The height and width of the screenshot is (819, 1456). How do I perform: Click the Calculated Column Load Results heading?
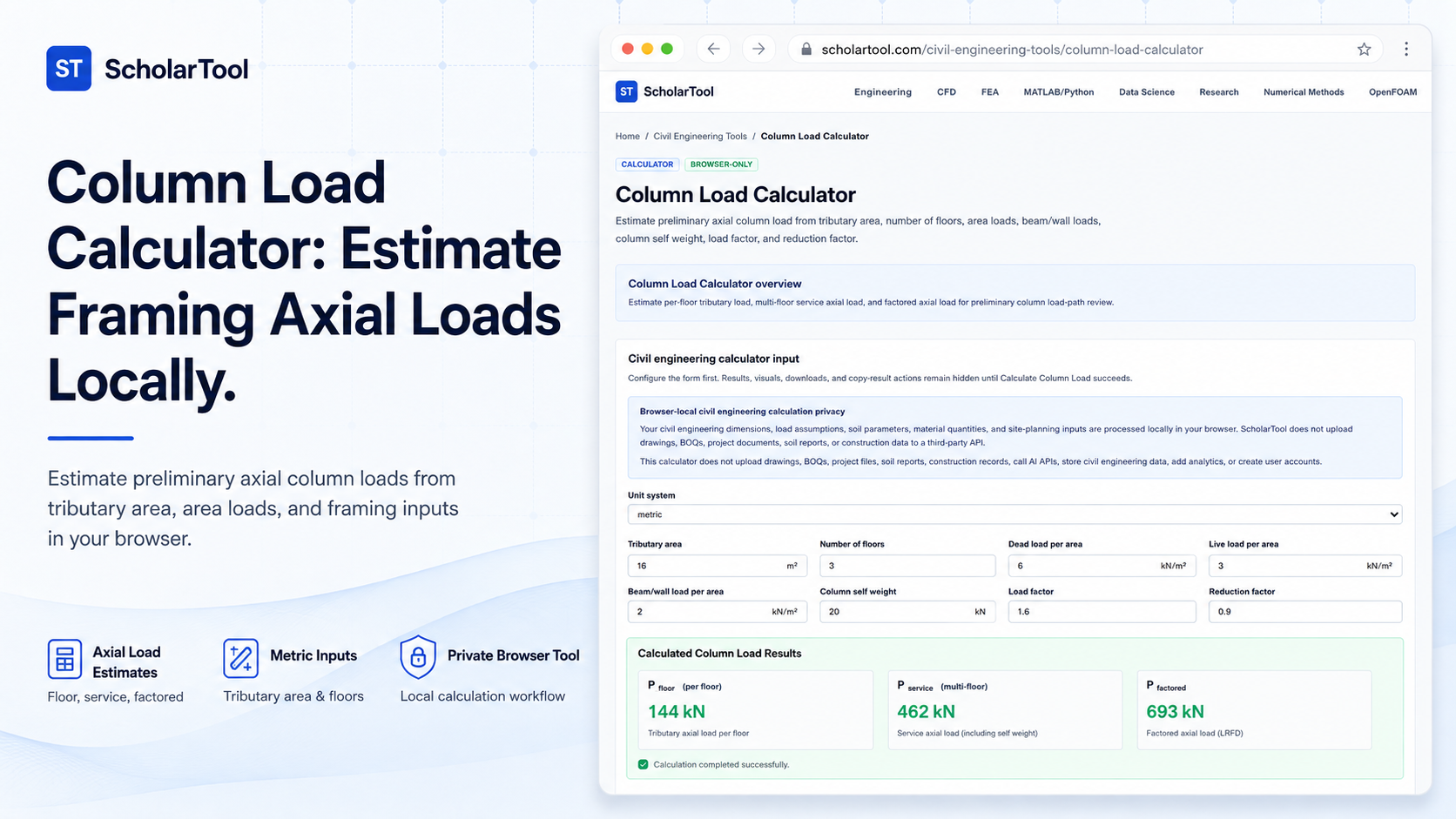click(719, 654)
